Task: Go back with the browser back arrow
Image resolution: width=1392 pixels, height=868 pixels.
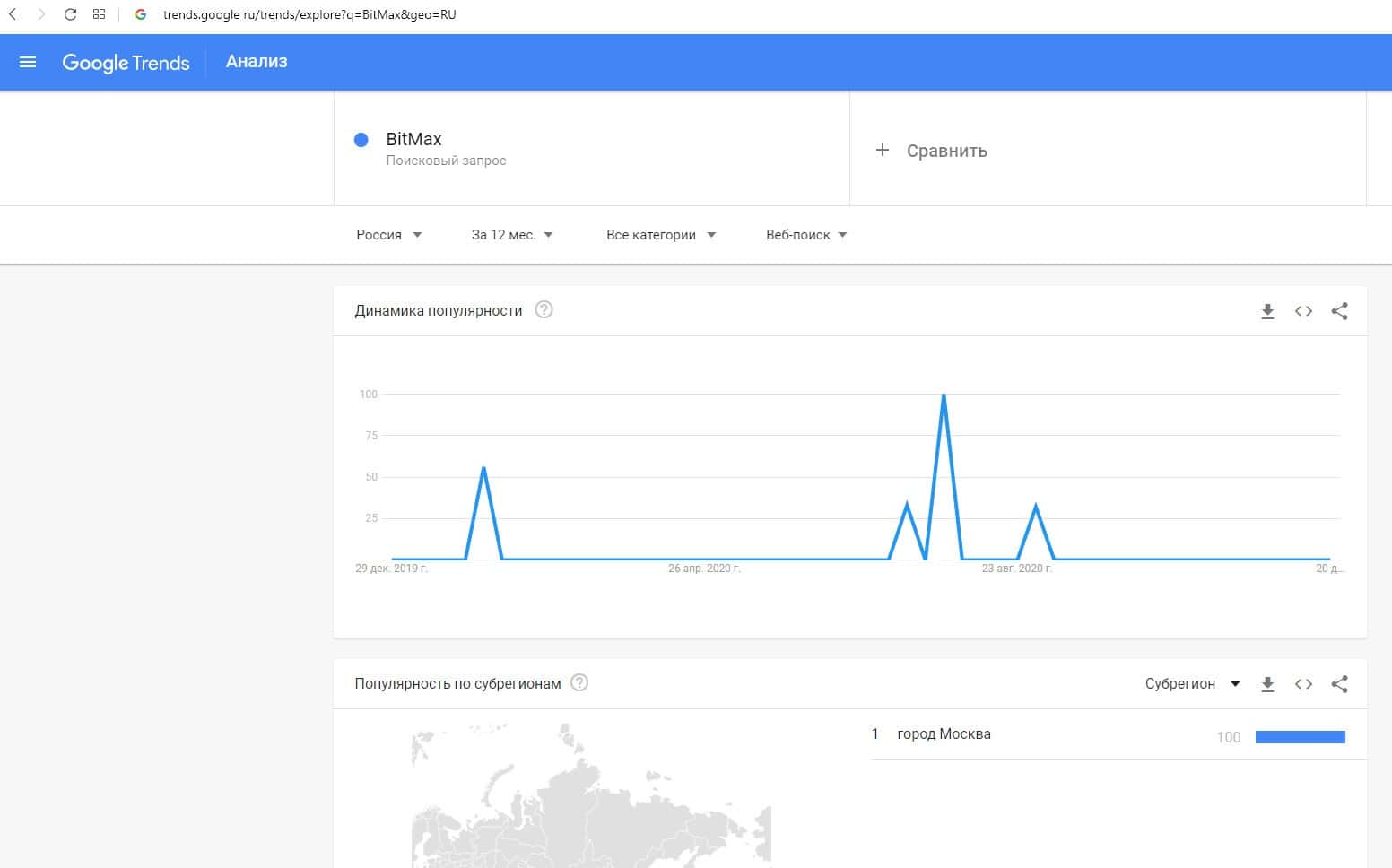Action: [13, 14]
